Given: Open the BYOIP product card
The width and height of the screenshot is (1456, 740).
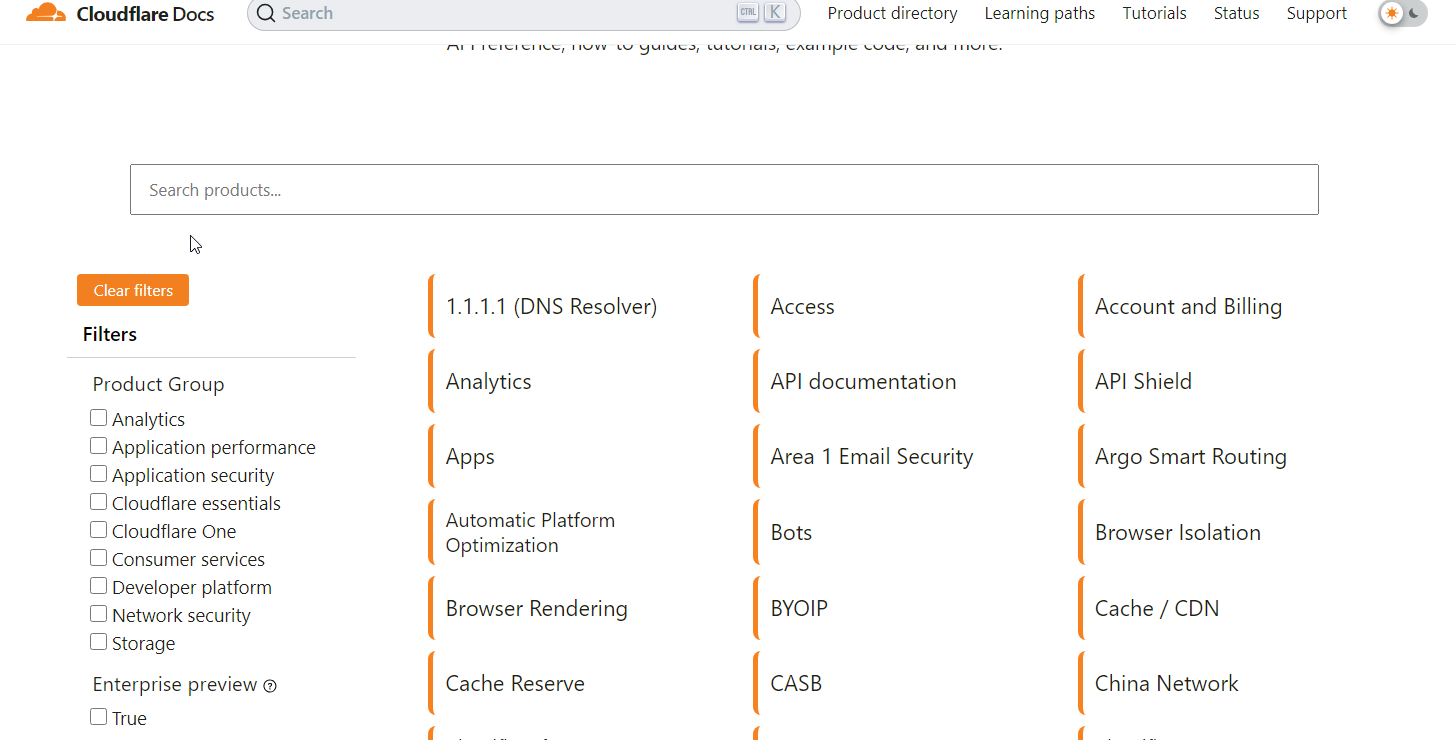Looking at the screenshot, I should click(907, 608).
